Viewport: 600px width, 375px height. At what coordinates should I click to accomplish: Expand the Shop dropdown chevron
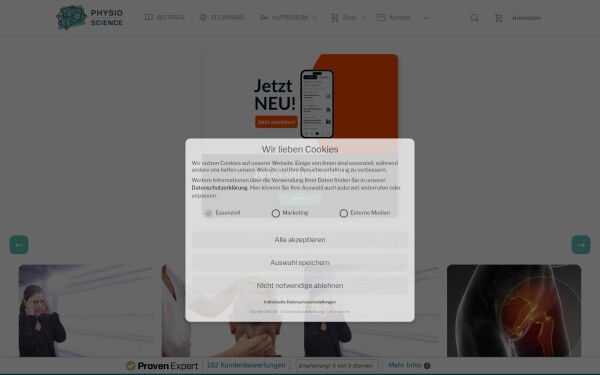click(x=363, y=18)
